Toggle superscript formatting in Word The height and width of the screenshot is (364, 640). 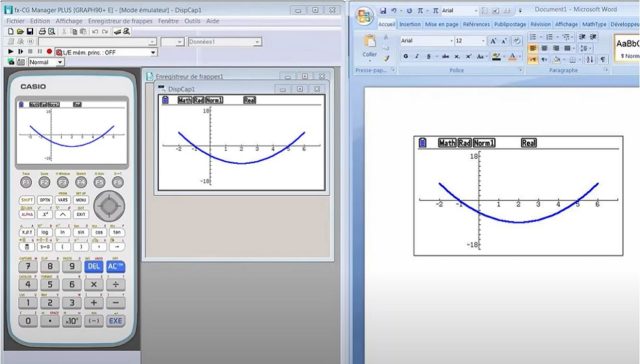coord(469,56)
